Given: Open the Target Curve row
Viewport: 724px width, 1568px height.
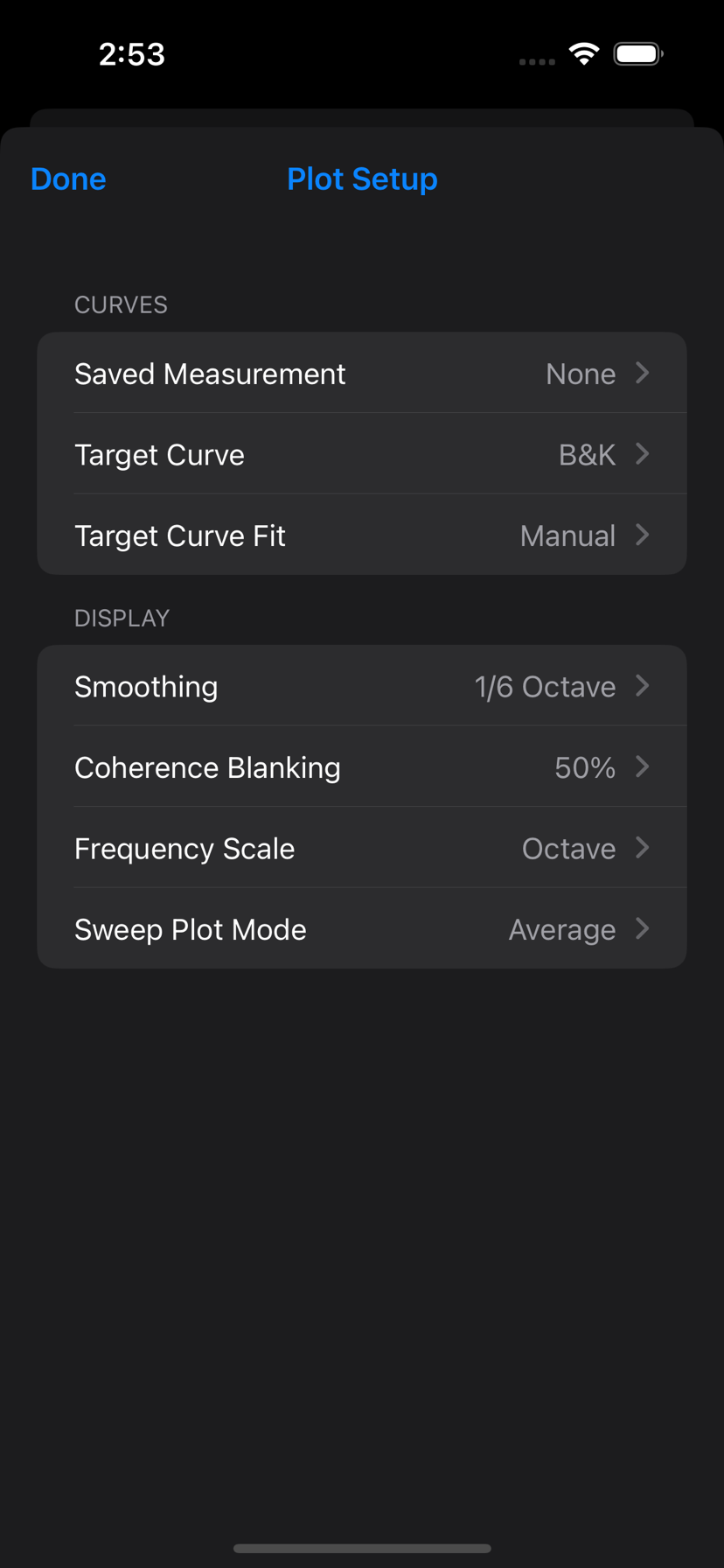Looking at the screenshot, I should [159, 455].
